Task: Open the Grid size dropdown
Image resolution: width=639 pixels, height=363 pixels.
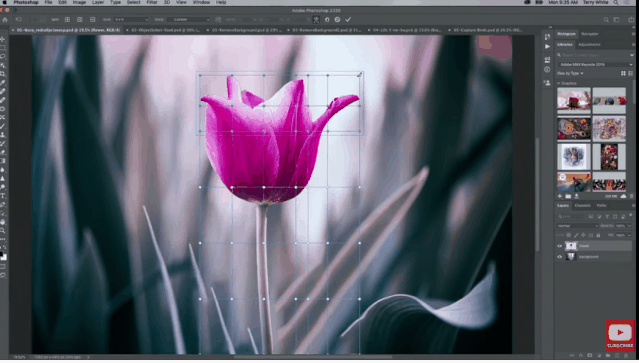Action: point(131,19)
